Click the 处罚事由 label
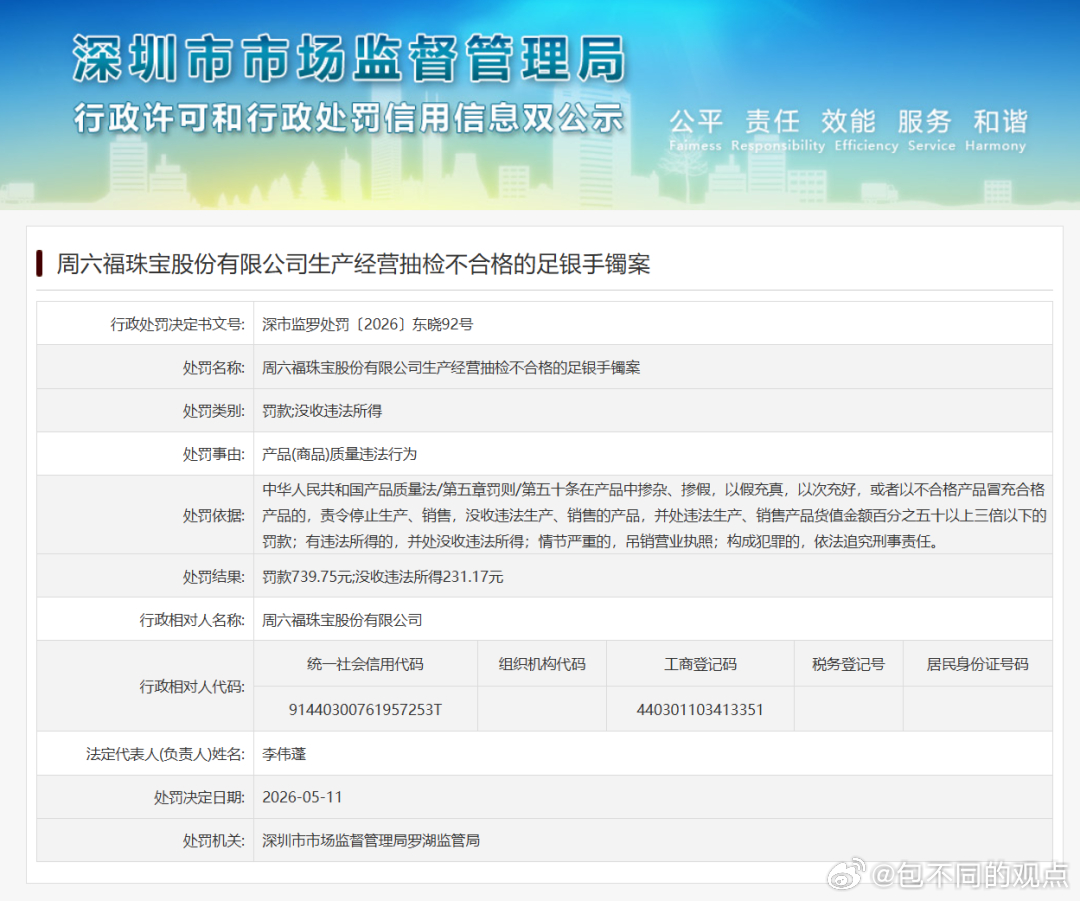This screenshot has width=1080, height=901. (x=214, y=454)
